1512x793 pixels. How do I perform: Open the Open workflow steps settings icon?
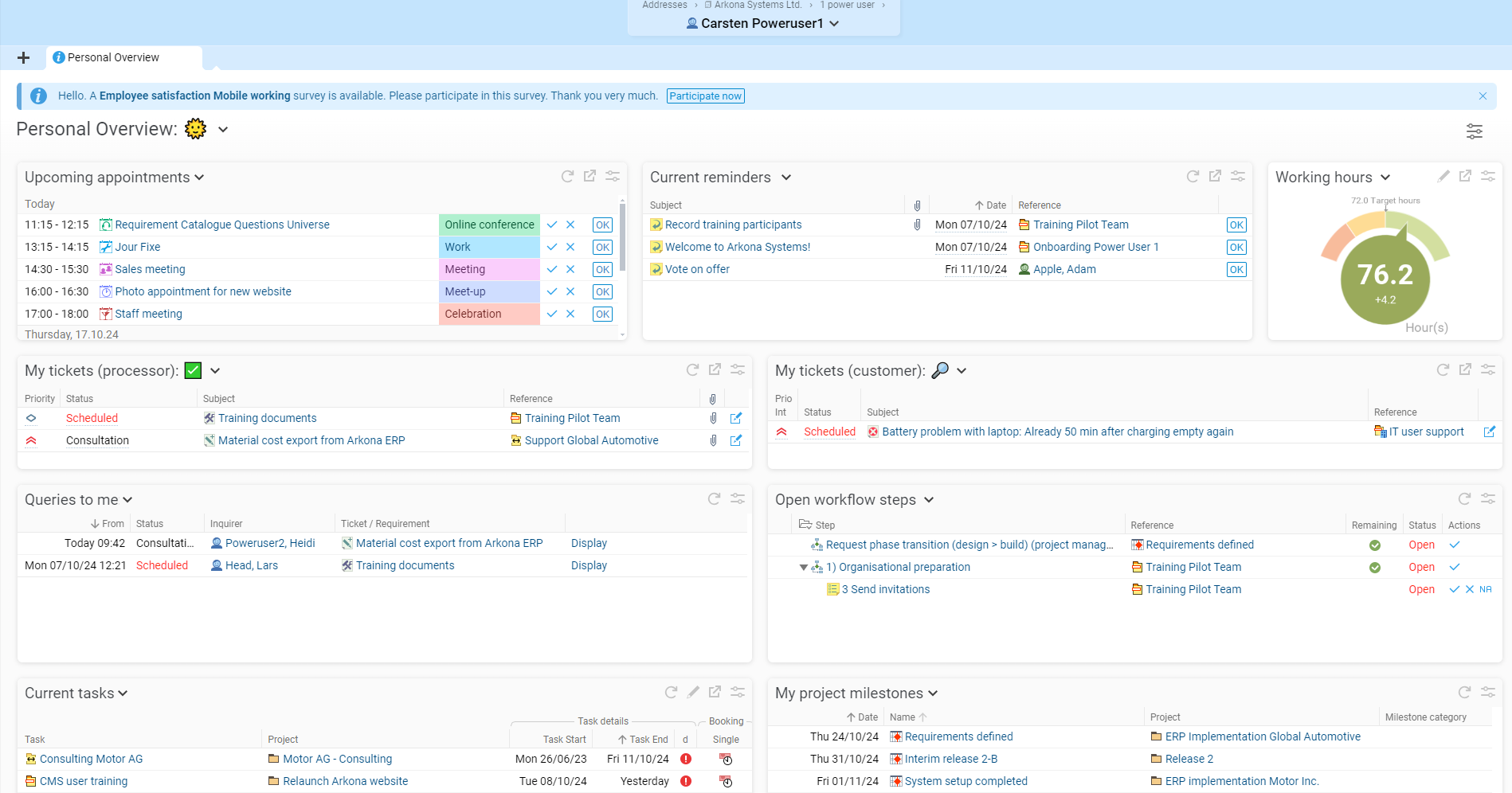(1488, 498)
